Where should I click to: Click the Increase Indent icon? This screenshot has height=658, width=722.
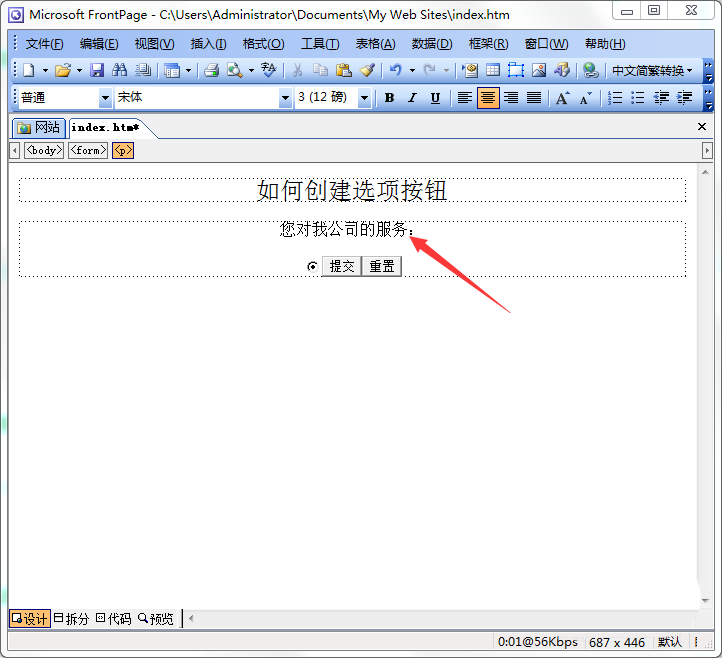pyautogui.click(x=684, y=98)
